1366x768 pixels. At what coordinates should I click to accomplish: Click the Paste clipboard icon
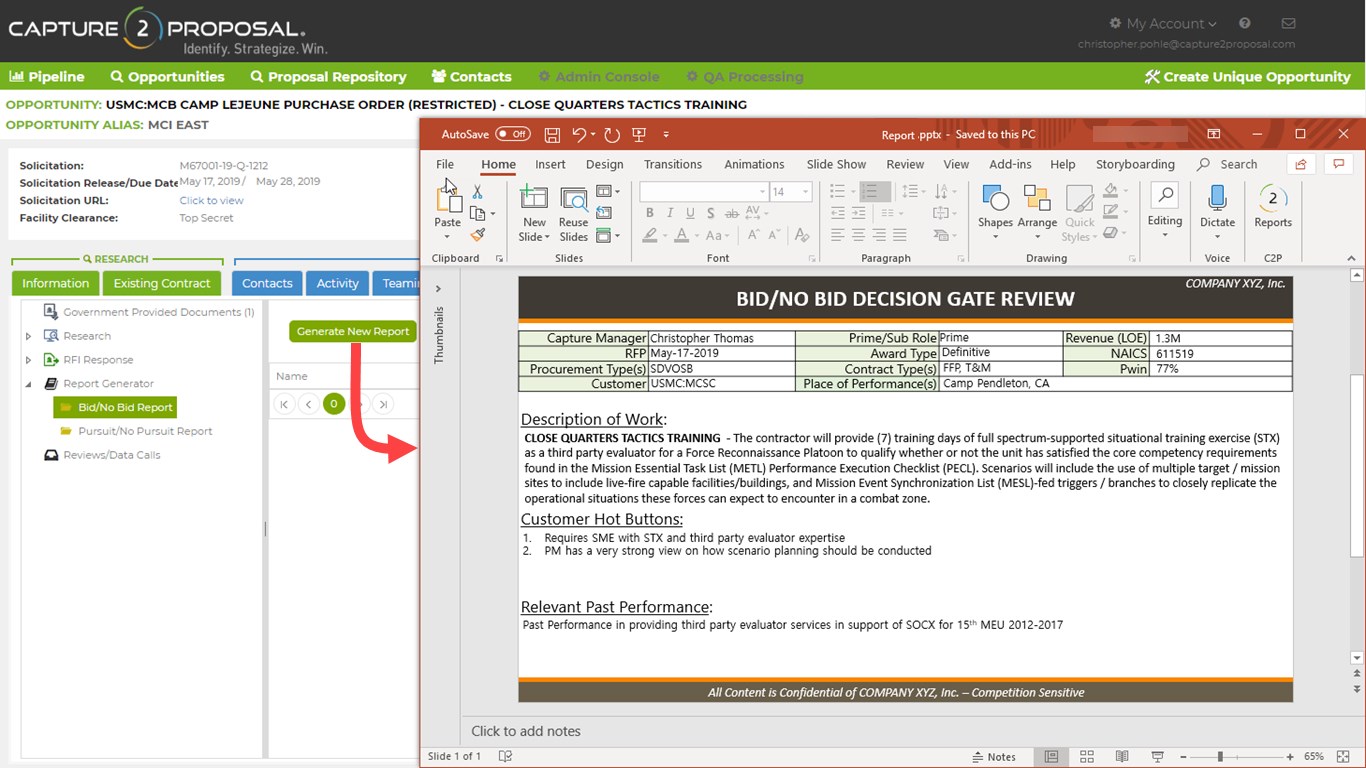448,198
